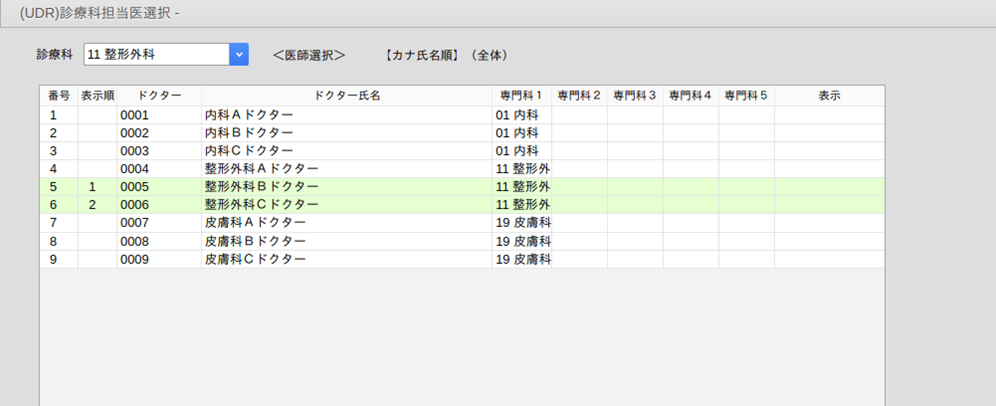The width and height of the screenshot is (996, 406).
Task: Click the 専門科１ column header
Action: click(522, 96)
